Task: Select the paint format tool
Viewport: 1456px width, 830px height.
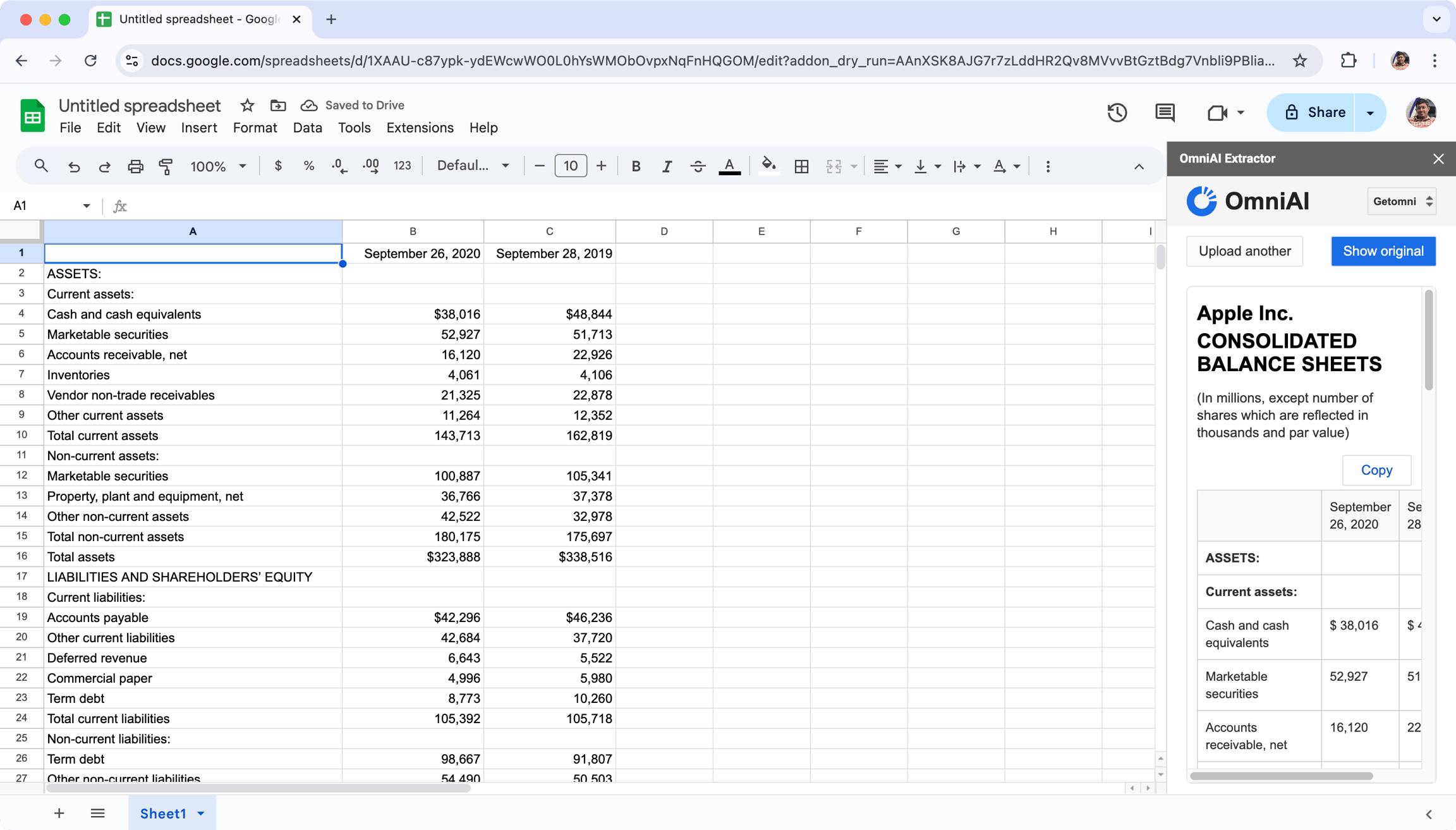Action: pos(166,166)
